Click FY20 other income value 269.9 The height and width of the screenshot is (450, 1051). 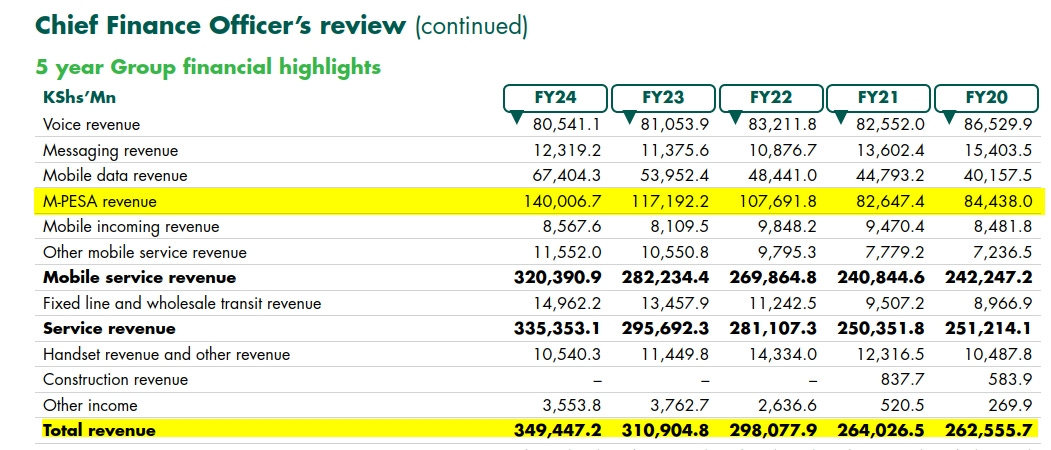(1011, 406)
